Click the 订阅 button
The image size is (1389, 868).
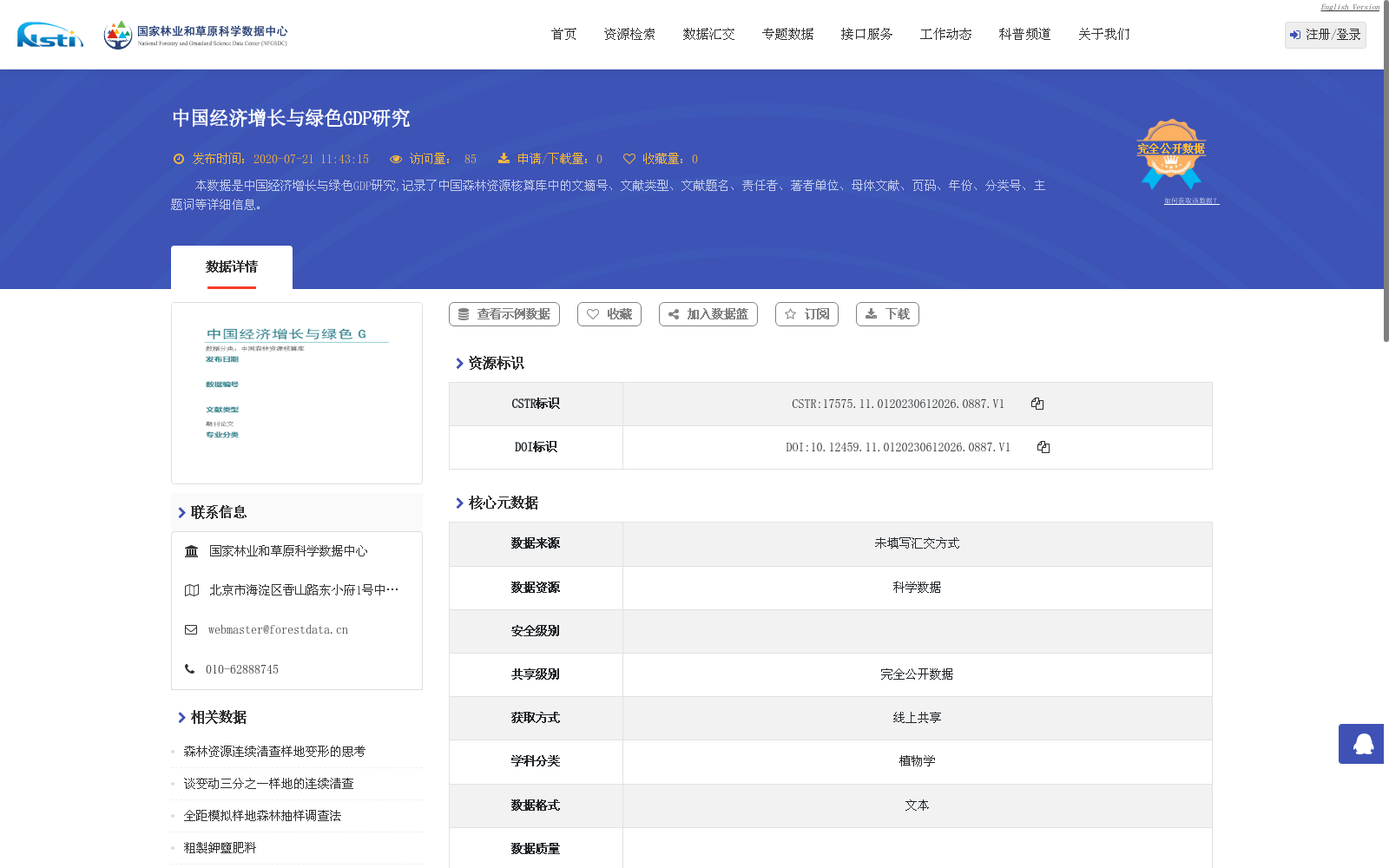tap(807, 314)
